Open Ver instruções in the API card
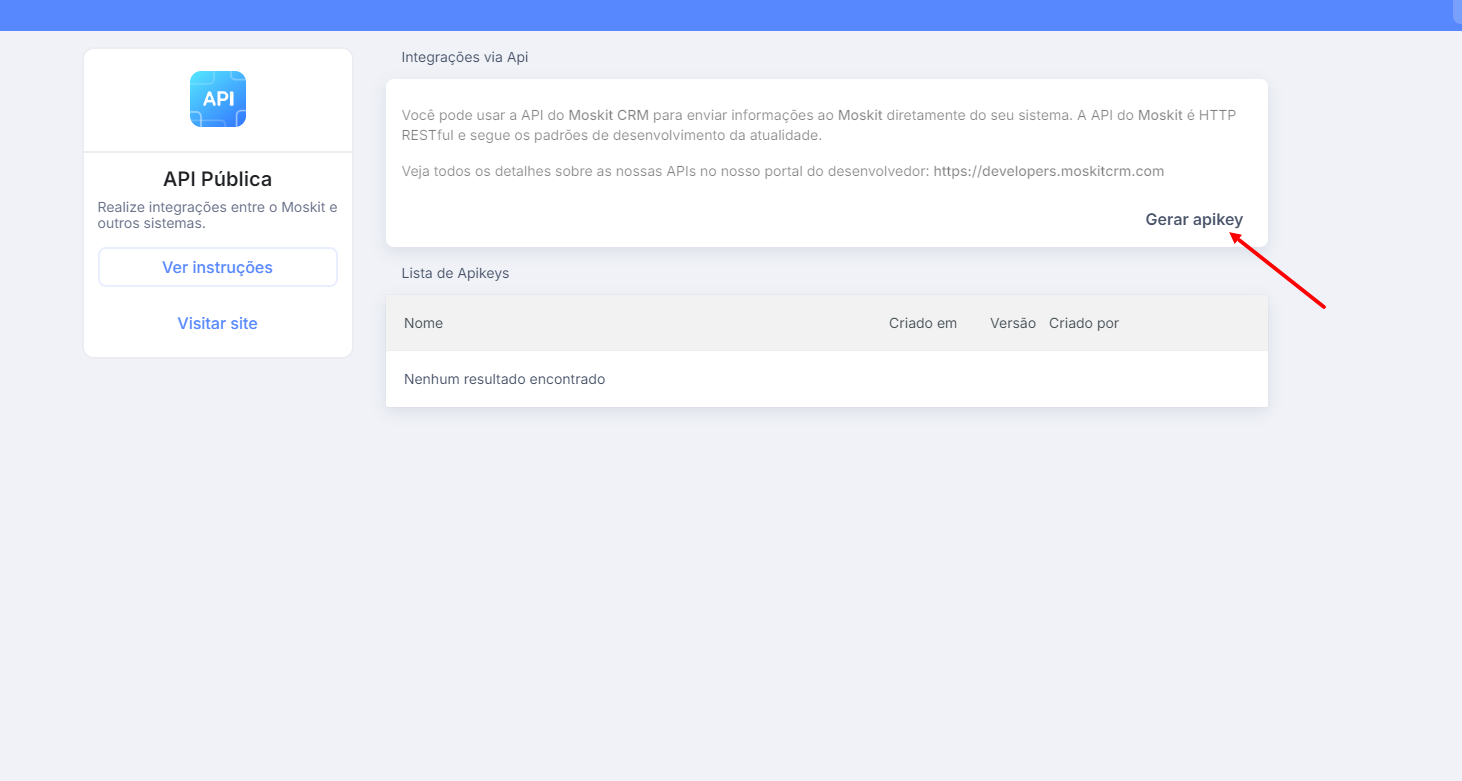1462x781 pixels. coord(218,268)
